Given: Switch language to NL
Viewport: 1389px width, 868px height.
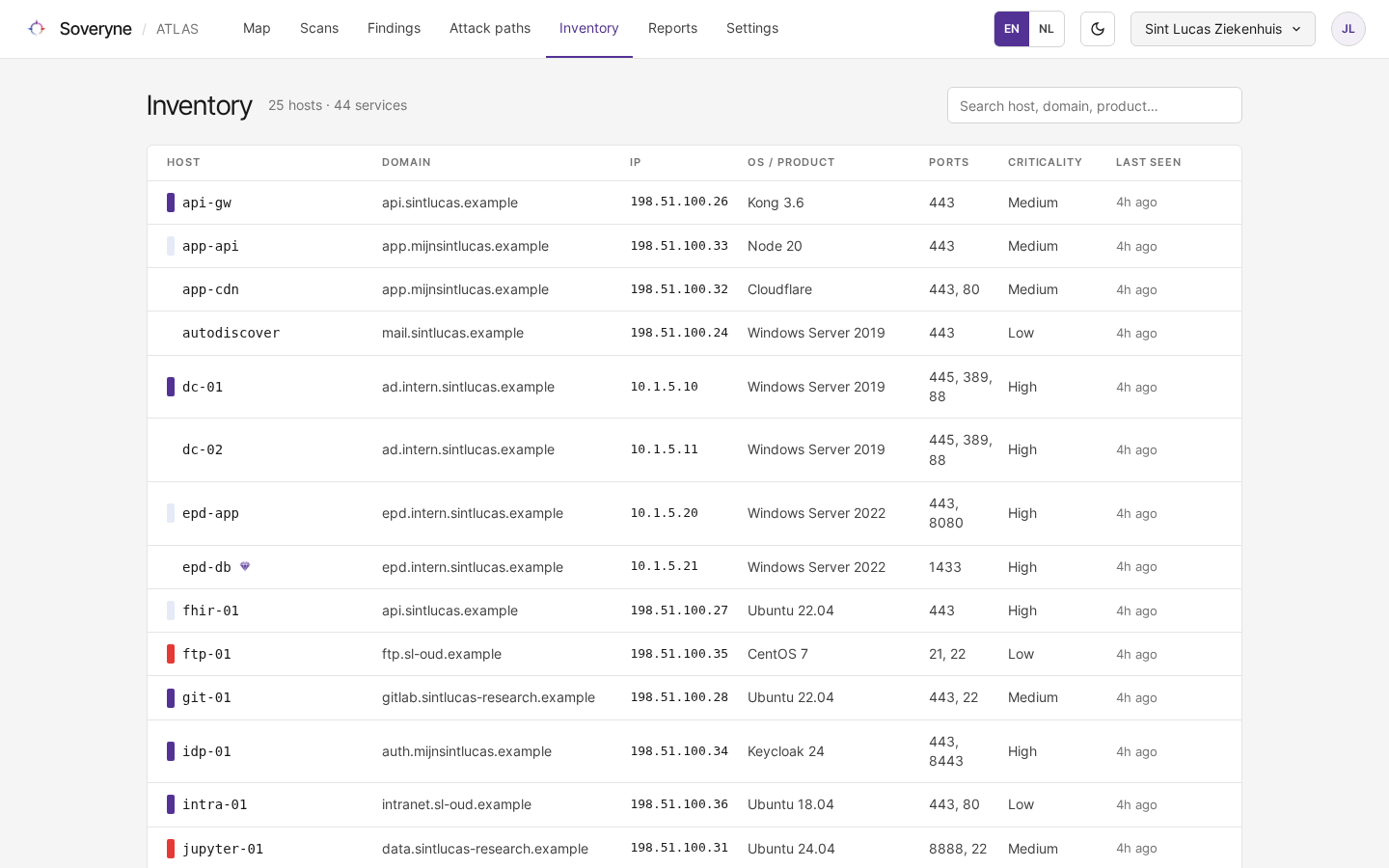Looking at the screenshot, I should pyautogui.click(x=1047, y=29).
